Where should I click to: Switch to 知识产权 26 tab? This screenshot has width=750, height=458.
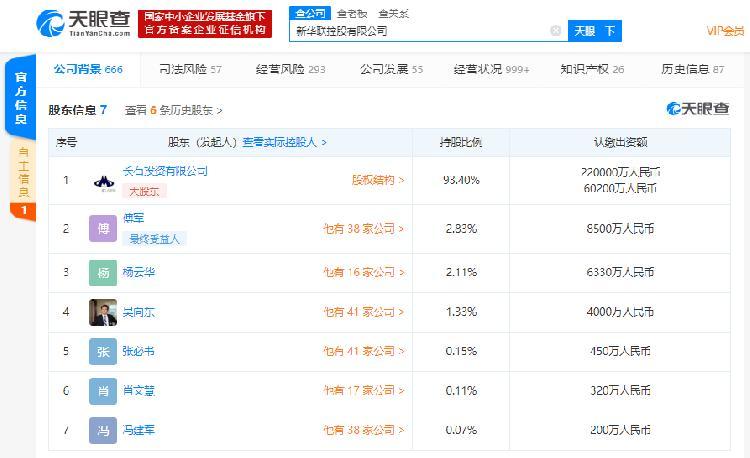click(x=592, y=69)
